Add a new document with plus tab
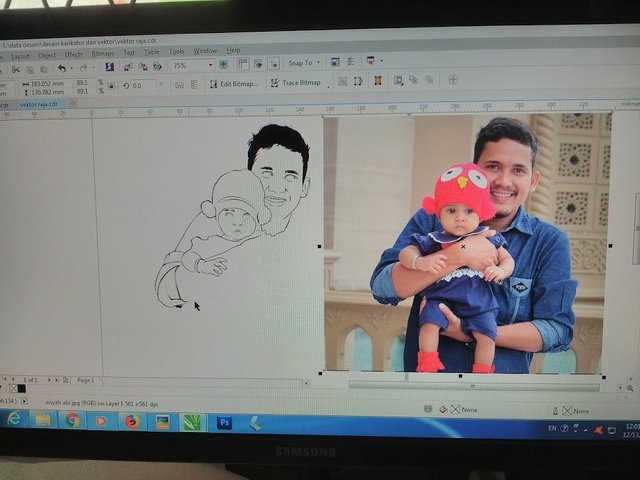Viewport: 640px width, 480px height. click(73, 103)
